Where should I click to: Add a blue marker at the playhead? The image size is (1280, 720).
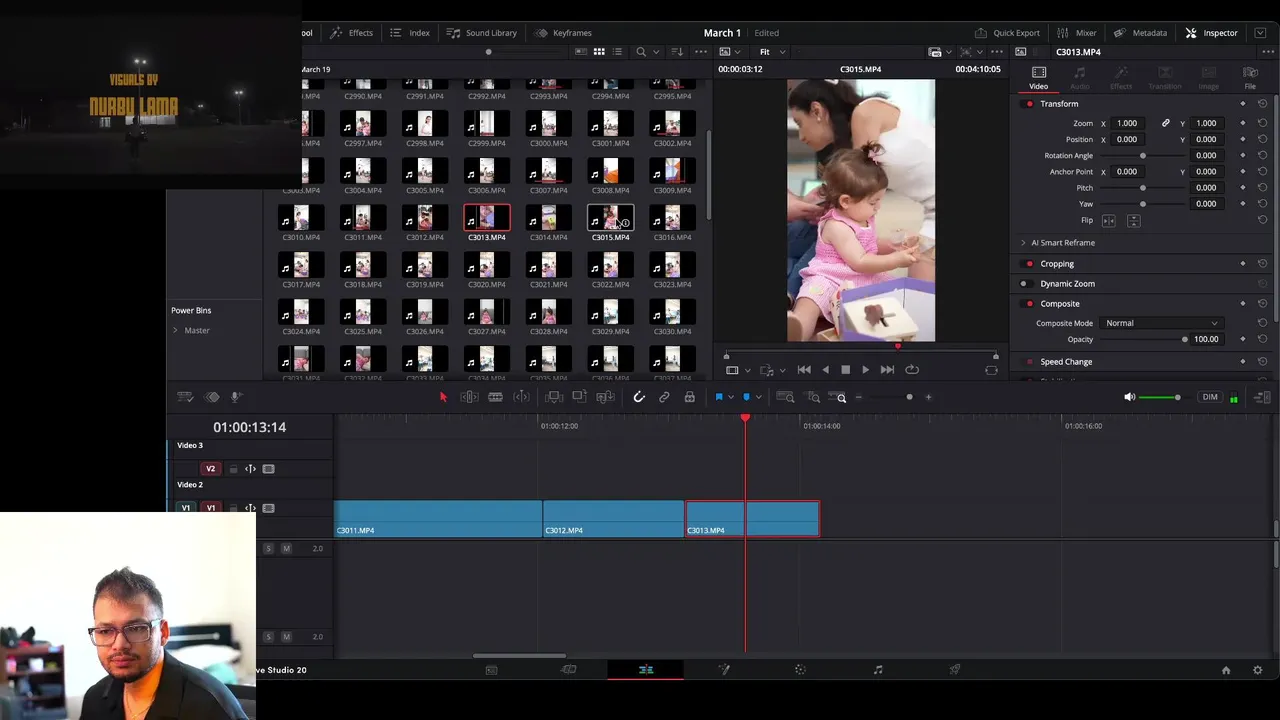pos(746,397)
